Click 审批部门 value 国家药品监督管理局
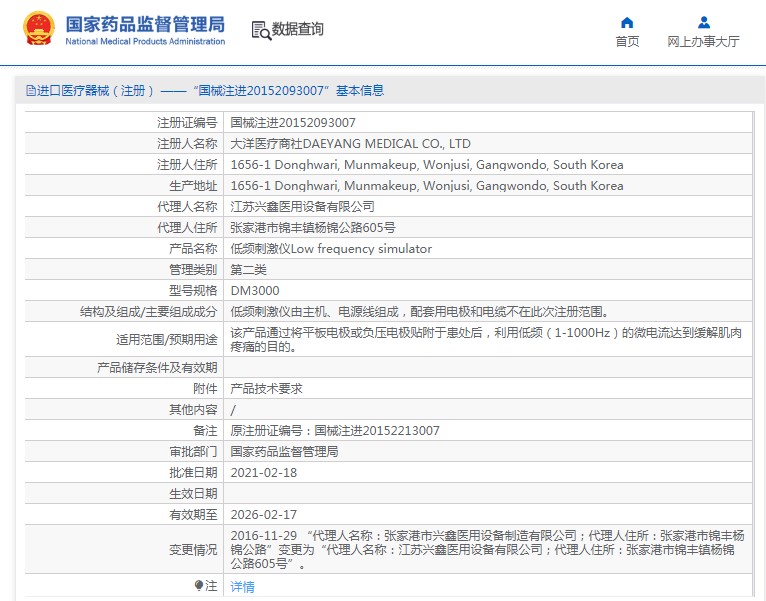This screenshot has width=766, height=601. tap(284, 451)
